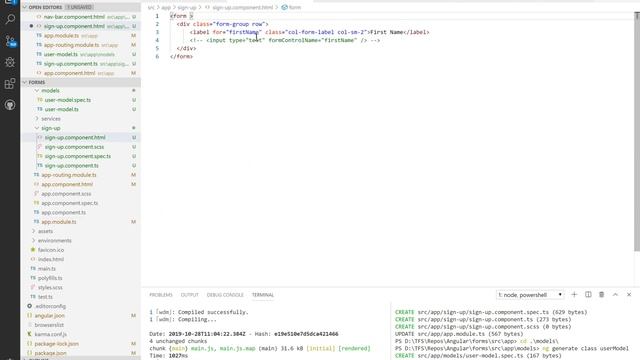The height and width of the screenshot is (360, 640).
Task: Click line number 4 in gutter
Action: point(157,40)
